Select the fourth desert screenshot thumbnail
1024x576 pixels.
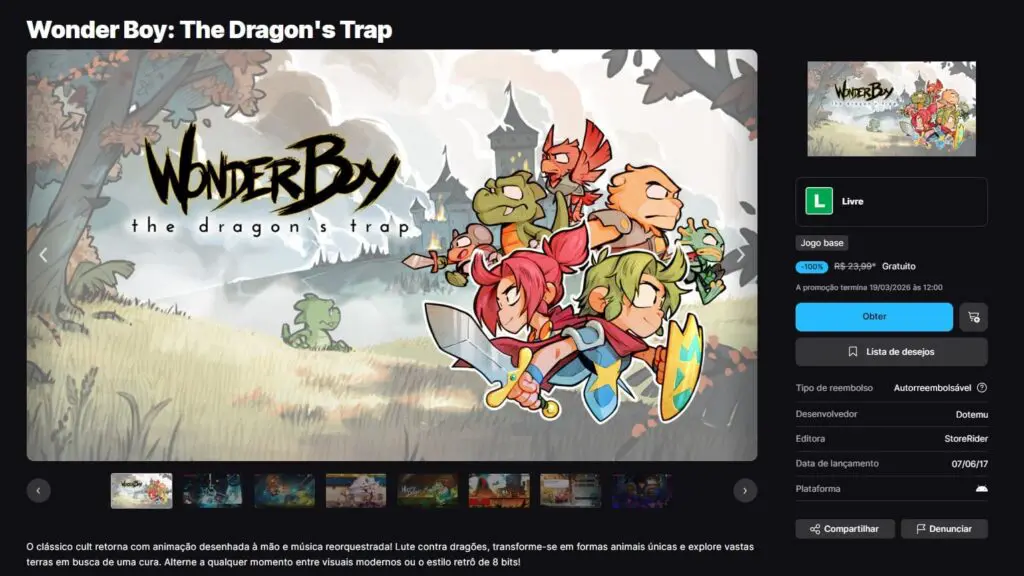click(x=356, y=491)
